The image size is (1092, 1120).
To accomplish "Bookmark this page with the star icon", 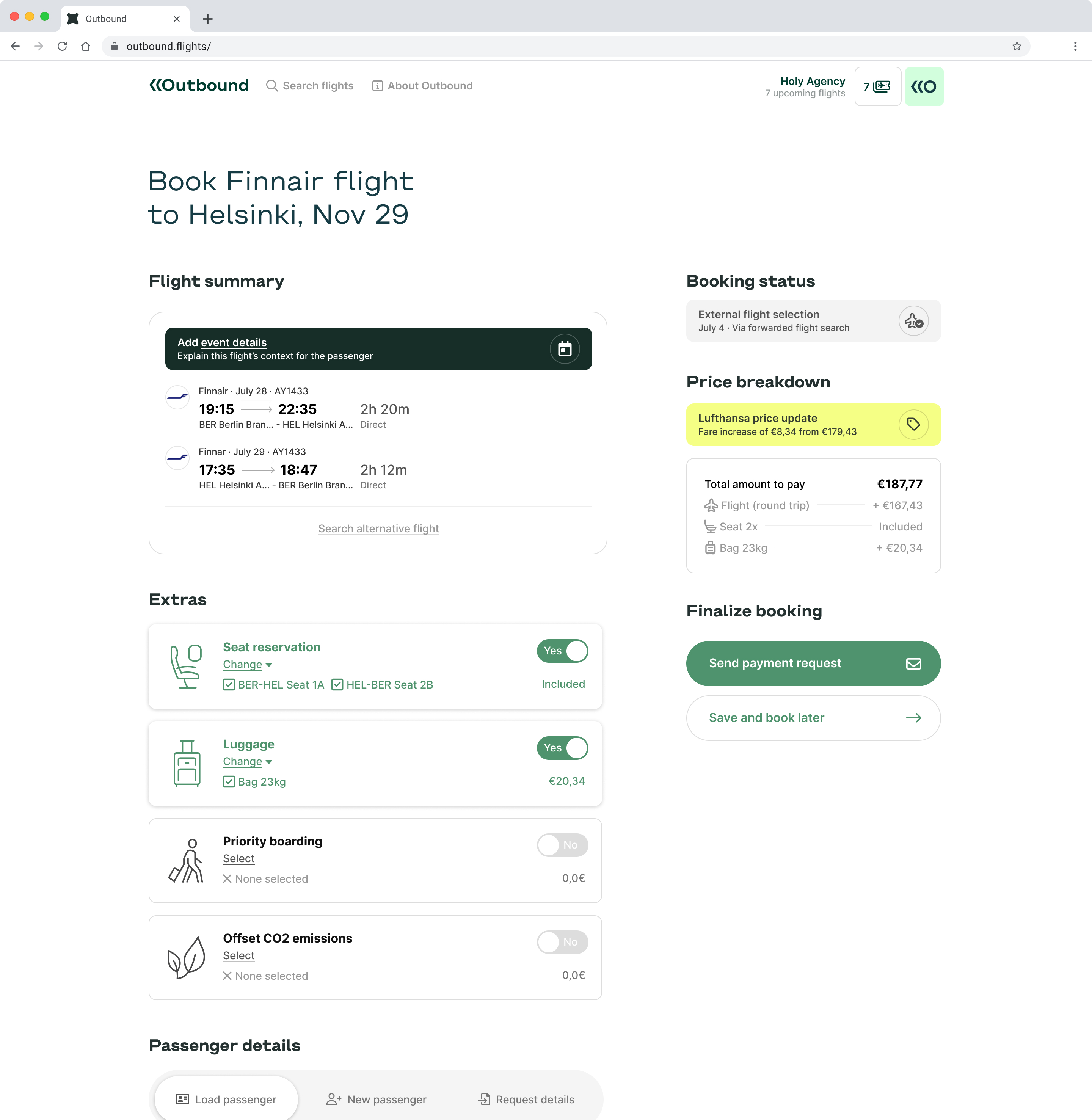I will (1017, 47).
